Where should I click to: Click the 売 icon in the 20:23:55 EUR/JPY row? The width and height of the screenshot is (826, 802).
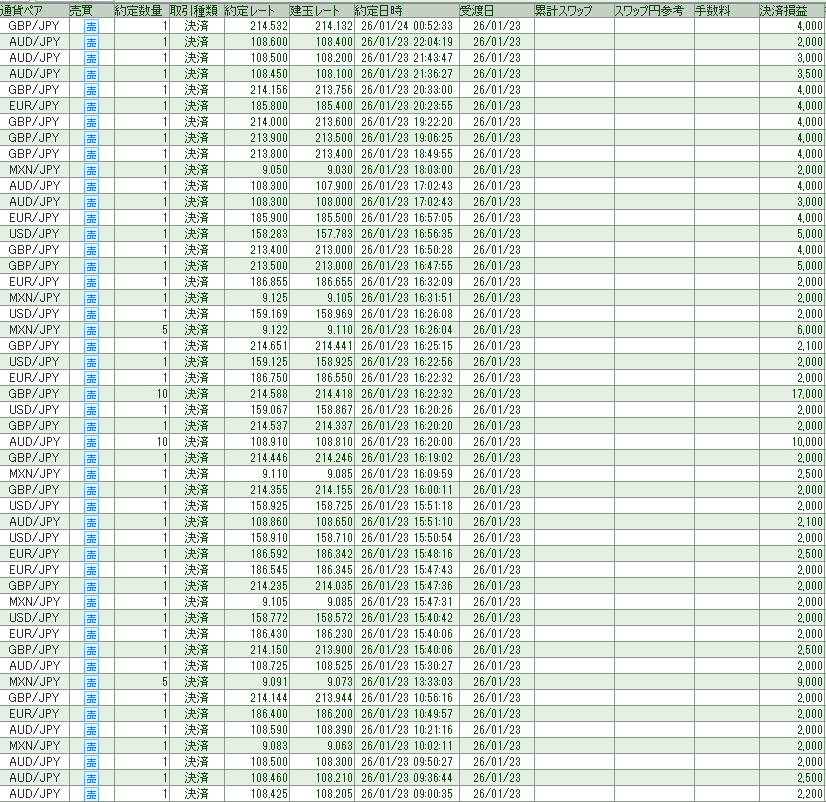coord(91,106)
